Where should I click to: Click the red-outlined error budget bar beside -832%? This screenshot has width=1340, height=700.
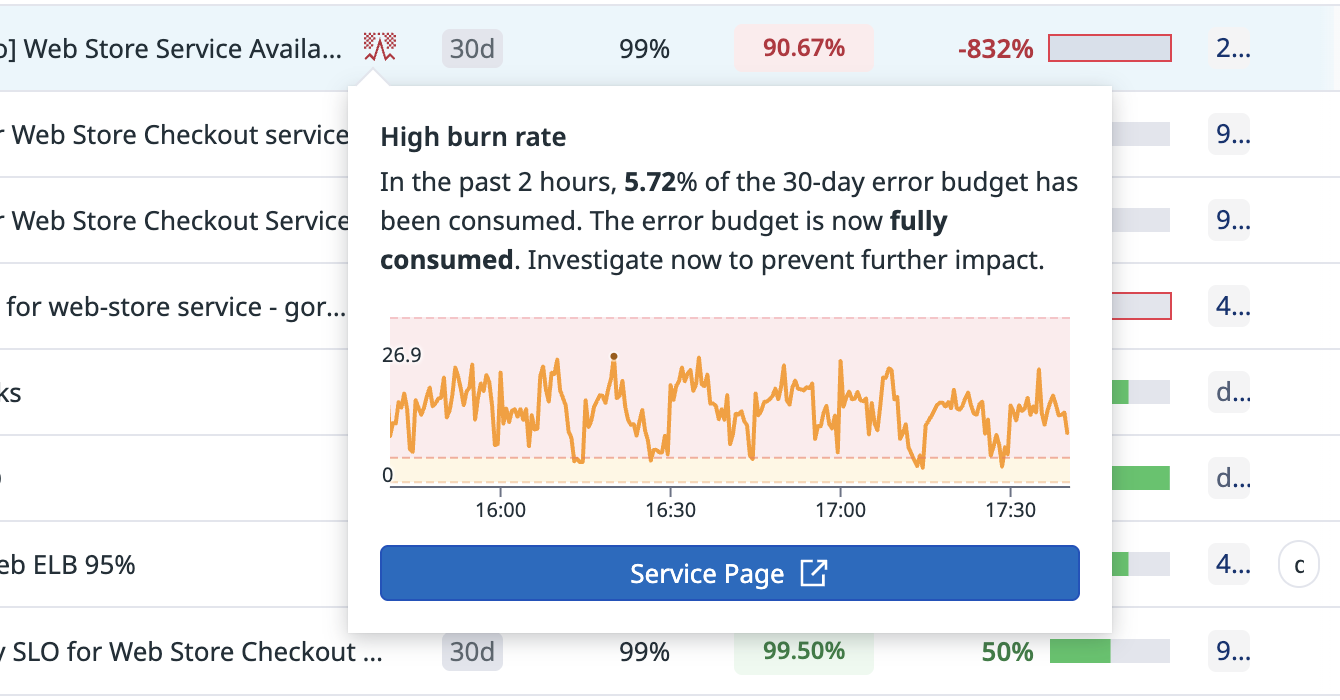pyautogui.click(x=1109, y=48)
